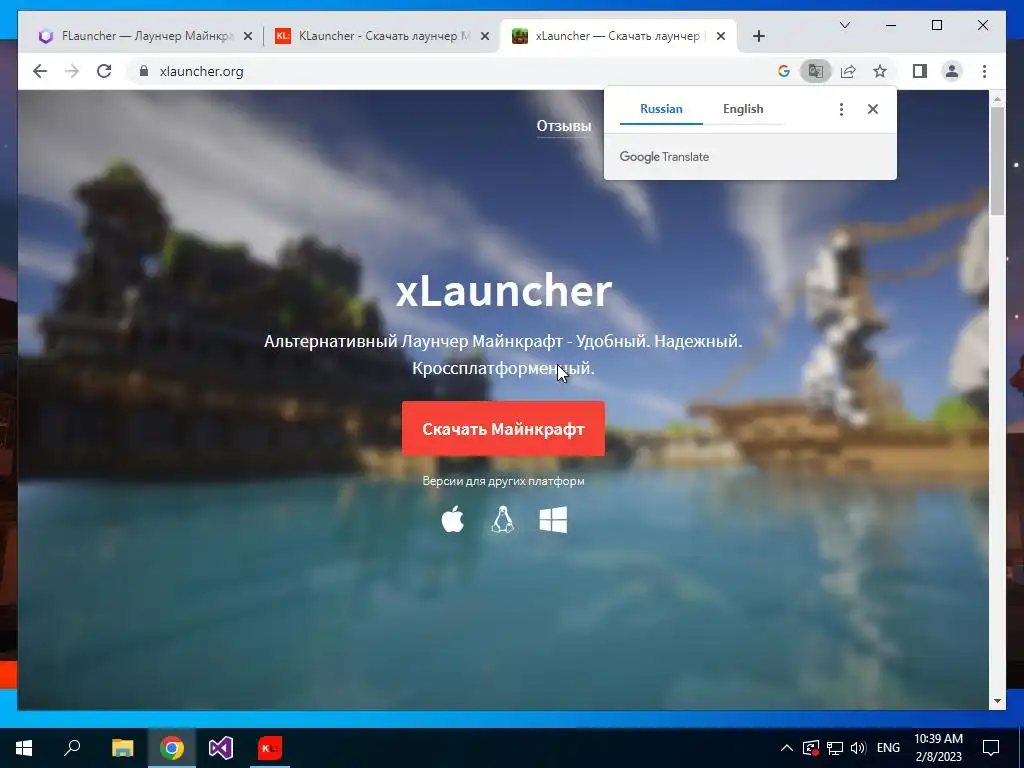
Task: Open the taskbar clock and date
Action: click(938, 748)
